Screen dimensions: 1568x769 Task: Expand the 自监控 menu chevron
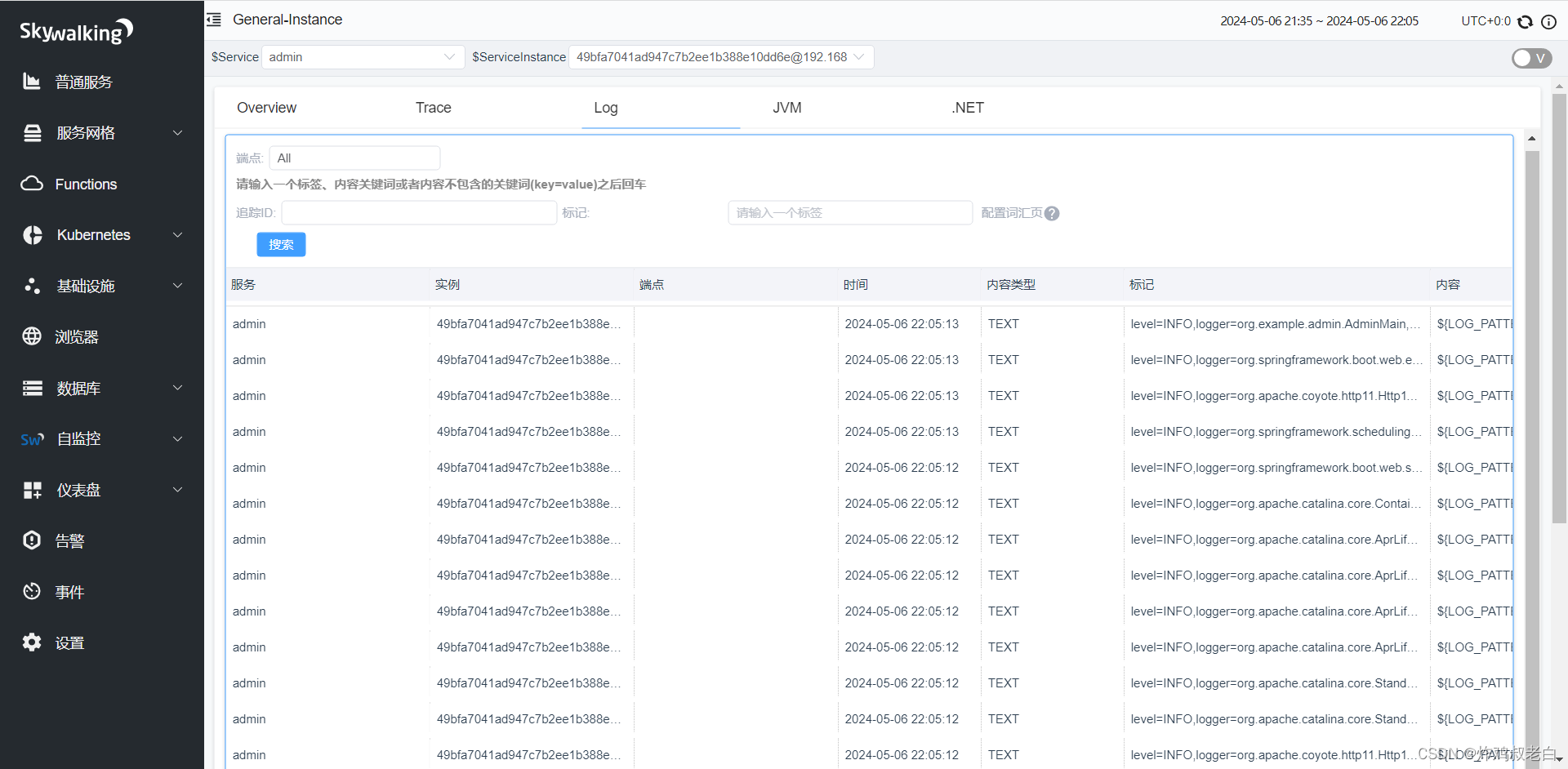point(177,439)
